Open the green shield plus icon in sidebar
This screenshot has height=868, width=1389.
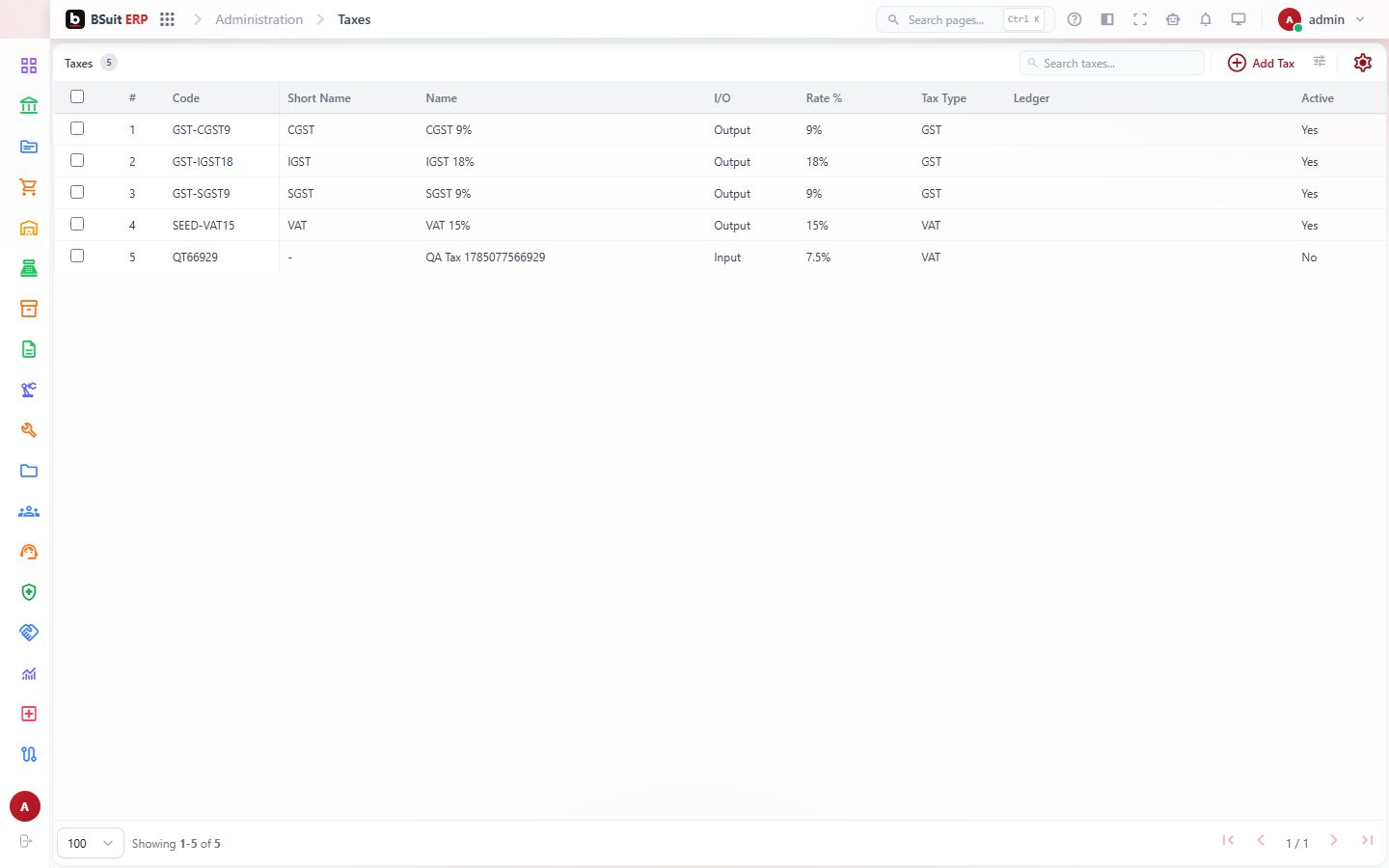click(29, 592)
